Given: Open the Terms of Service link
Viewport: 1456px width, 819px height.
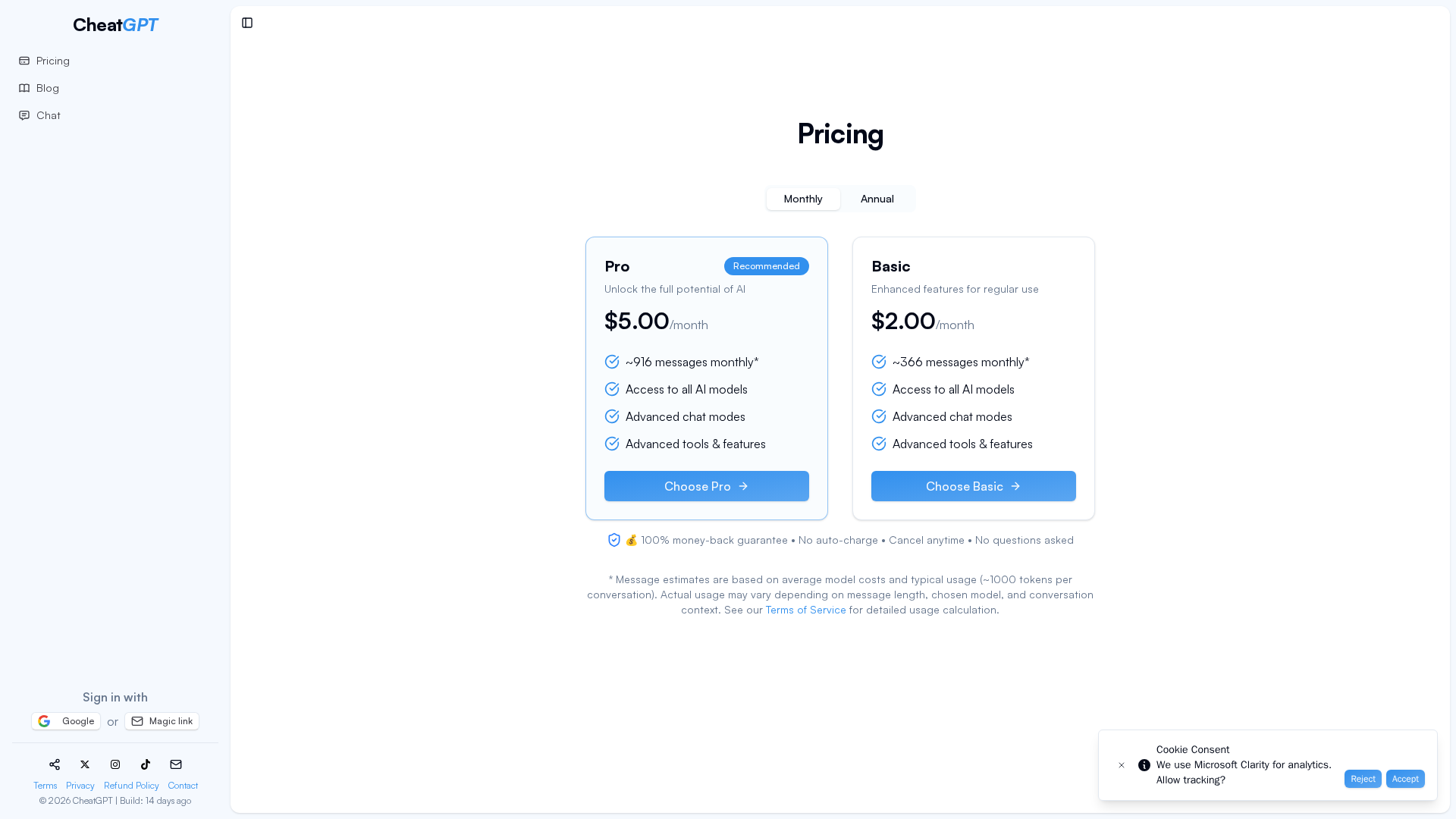Looking at the screenshot, I should pyautogui.click(x=806, y=610).
